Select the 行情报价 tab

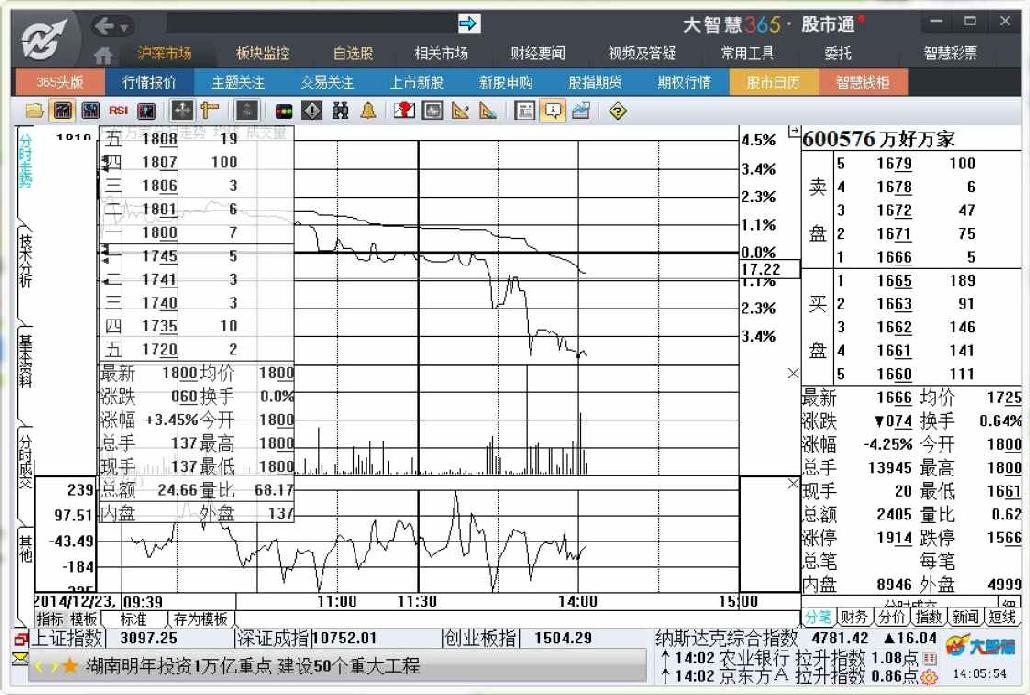[x=149, y=82]
